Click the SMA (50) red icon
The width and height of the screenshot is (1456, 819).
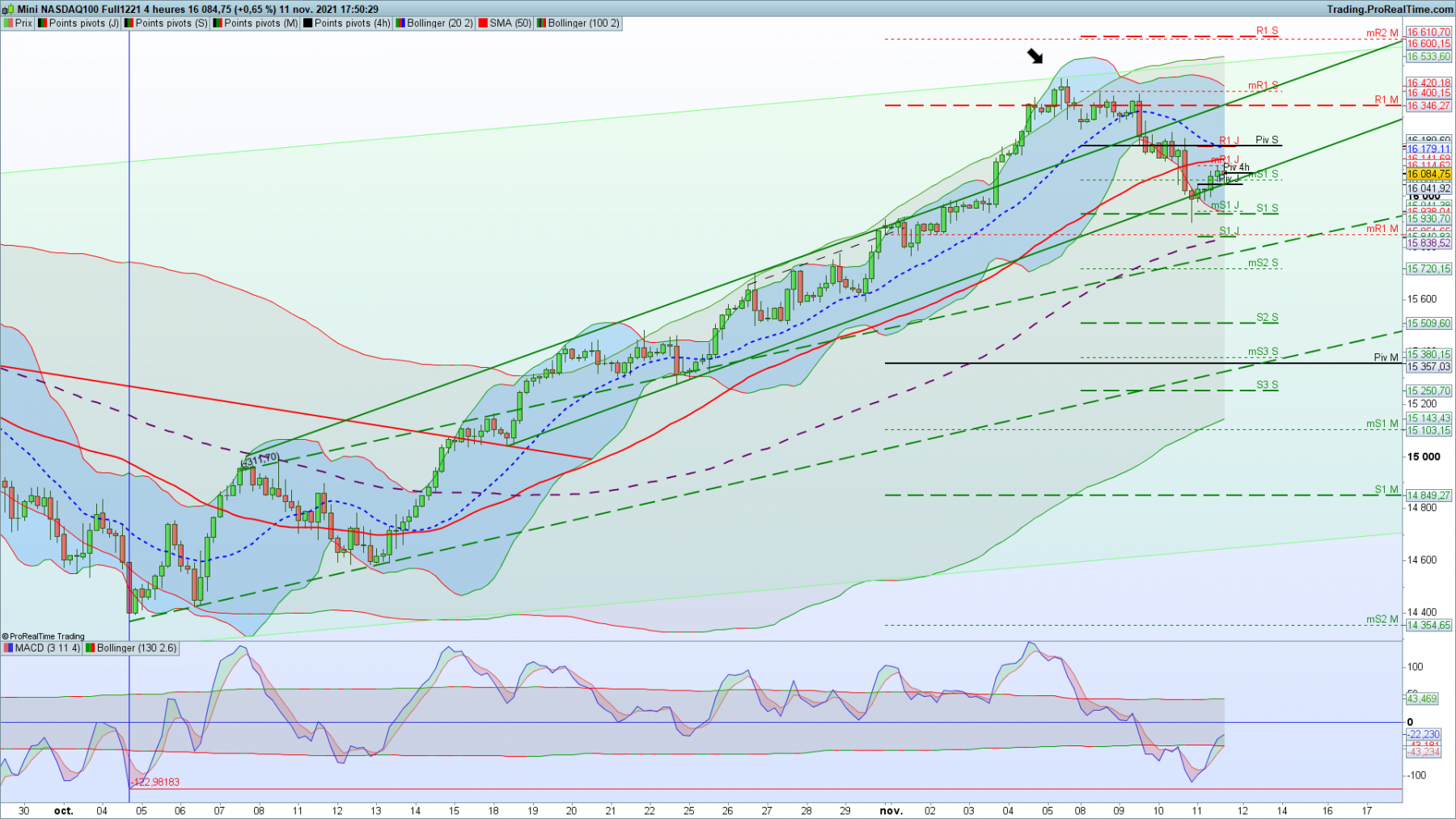483,23
